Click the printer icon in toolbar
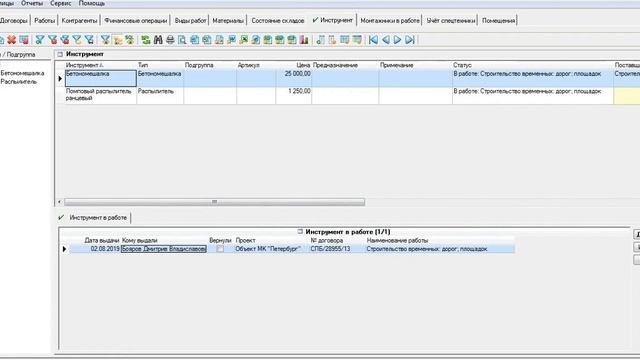 [x=170, y=40]
